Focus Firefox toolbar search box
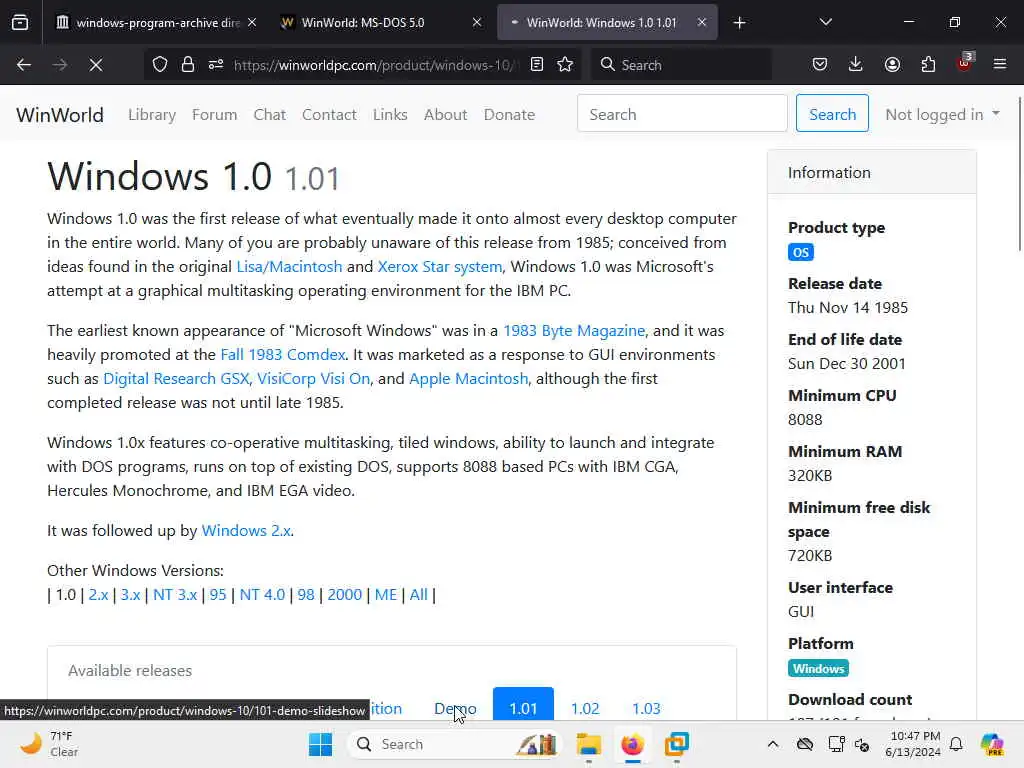Screen dimensions: 1024x768 coord(682,65)
